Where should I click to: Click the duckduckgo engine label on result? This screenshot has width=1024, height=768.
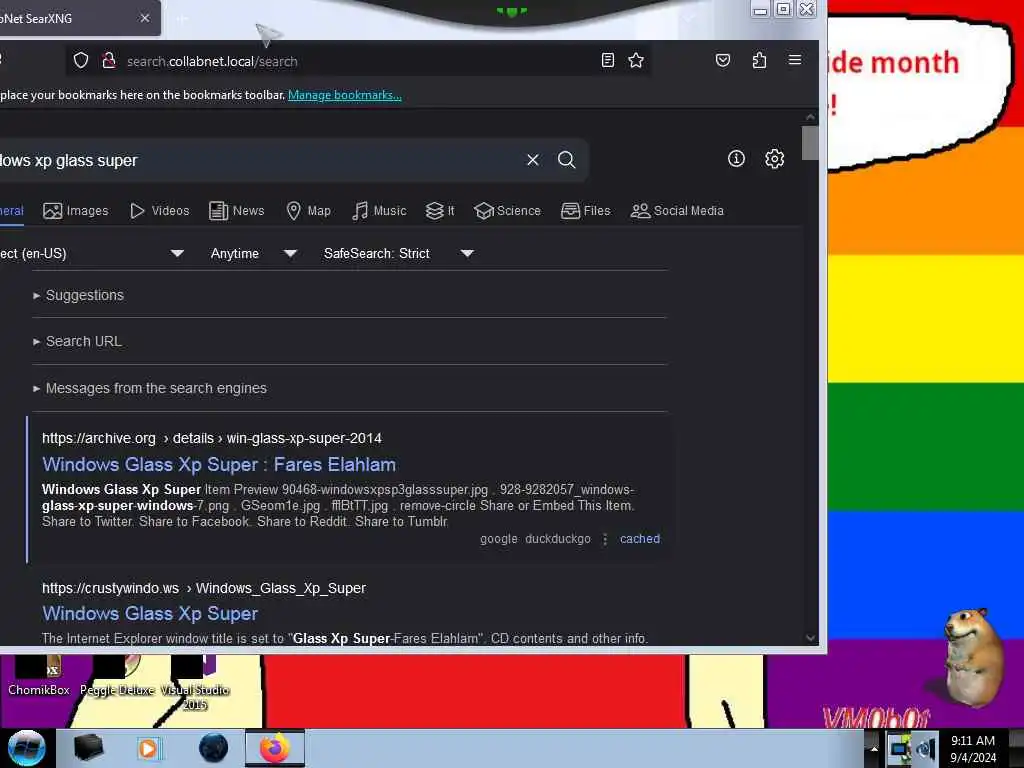pyautogui.click(x=558, y=539)
